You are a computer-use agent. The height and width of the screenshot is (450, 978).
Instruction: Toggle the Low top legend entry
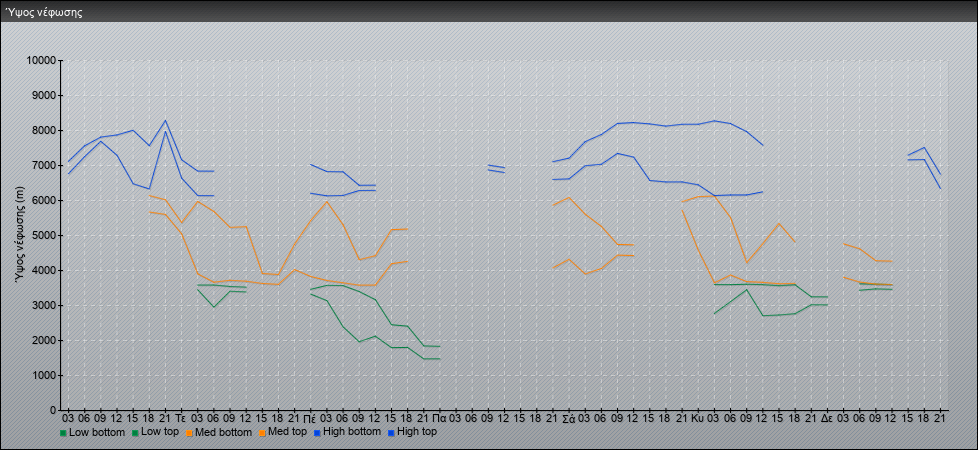coord(156,432)
